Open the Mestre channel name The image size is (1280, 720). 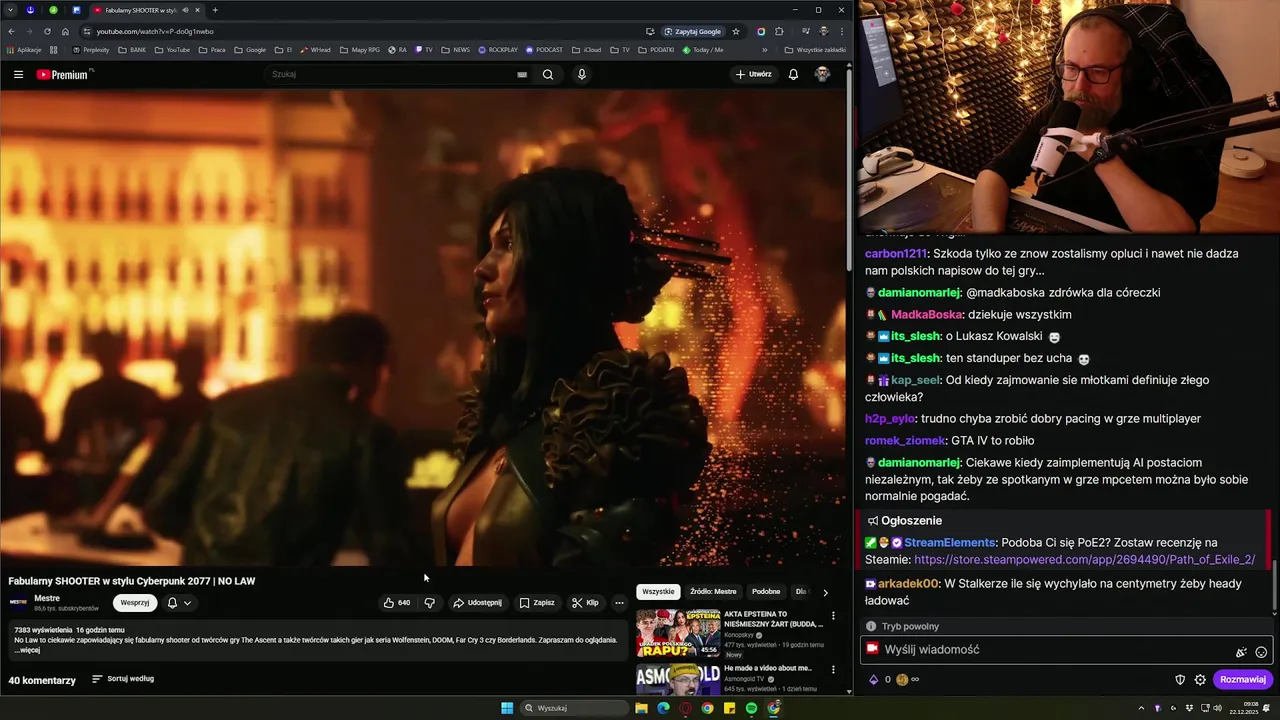click(47, 598)
